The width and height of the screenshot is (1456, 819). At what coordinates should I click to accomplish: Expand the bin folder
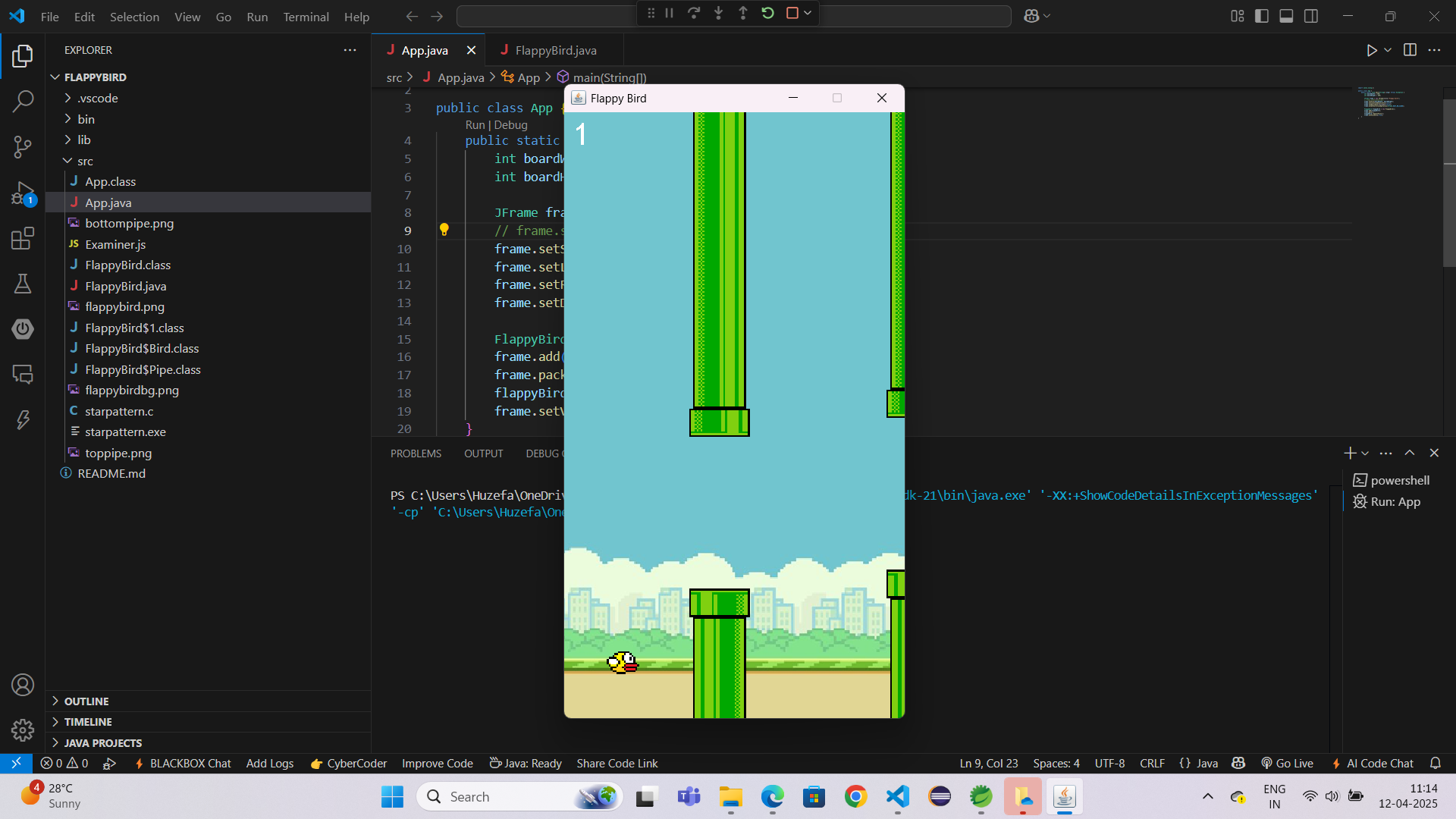67,119
